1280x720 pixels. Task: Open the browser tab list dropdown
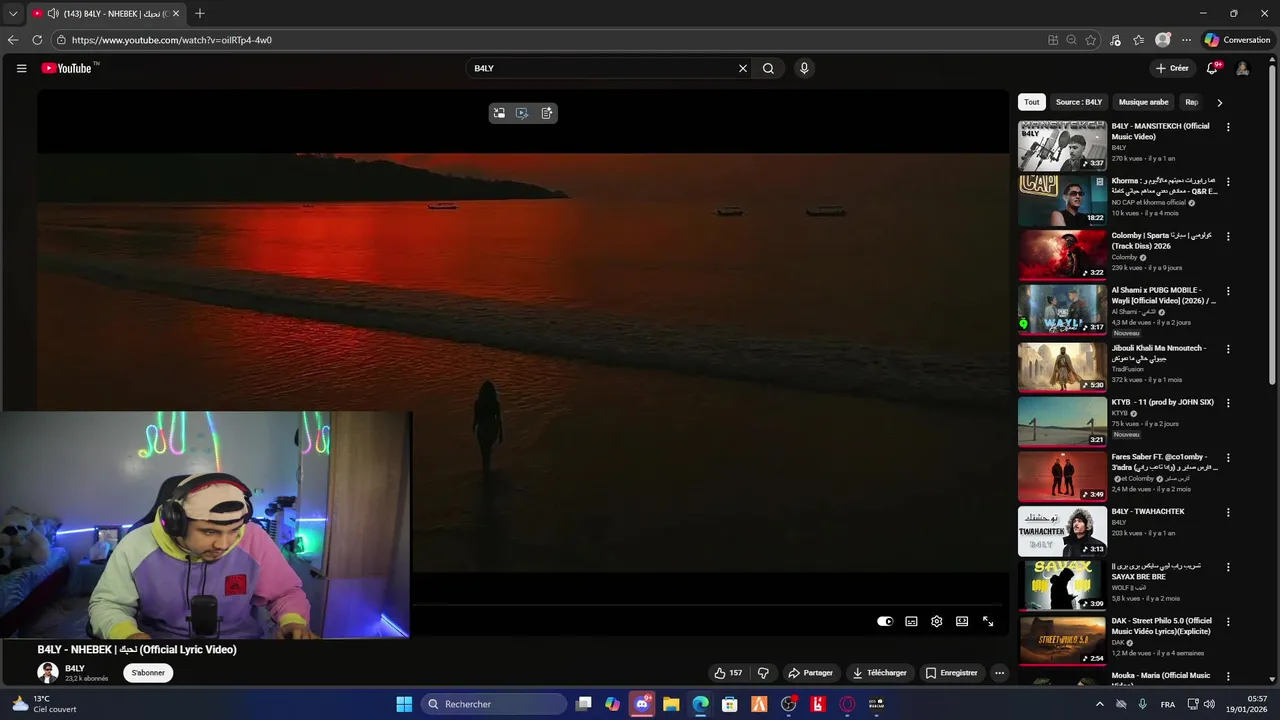[13, 14]
